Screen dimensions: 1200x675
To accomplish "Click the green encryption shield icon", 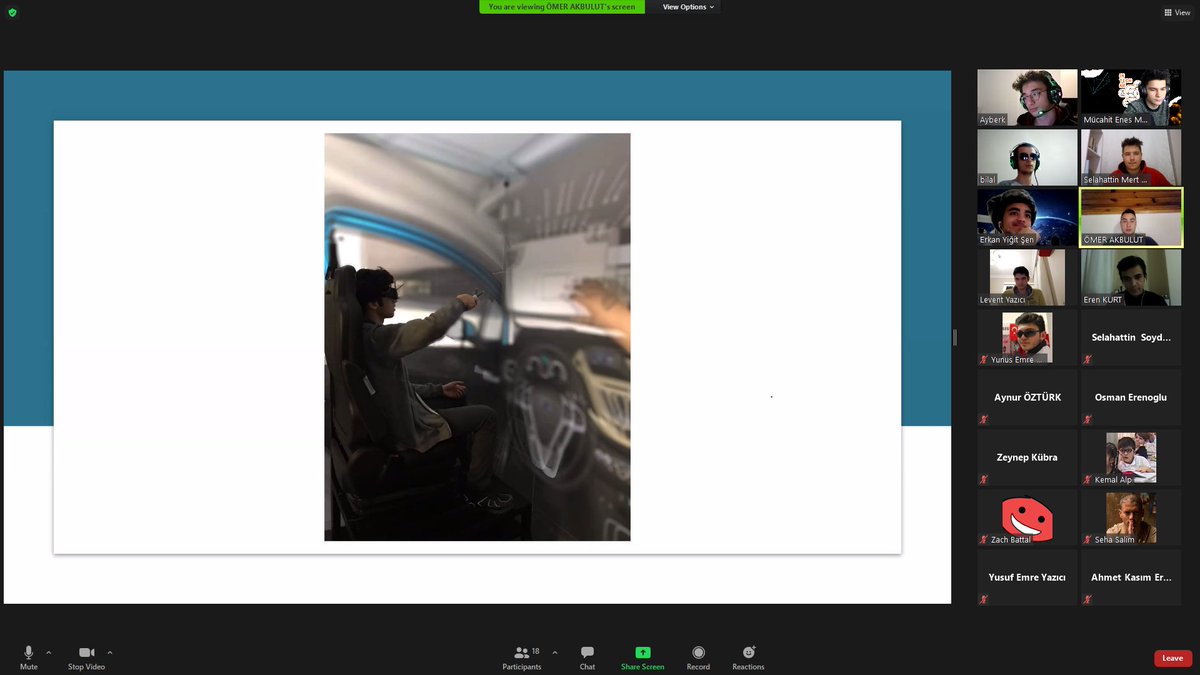I will click(12, 12).
